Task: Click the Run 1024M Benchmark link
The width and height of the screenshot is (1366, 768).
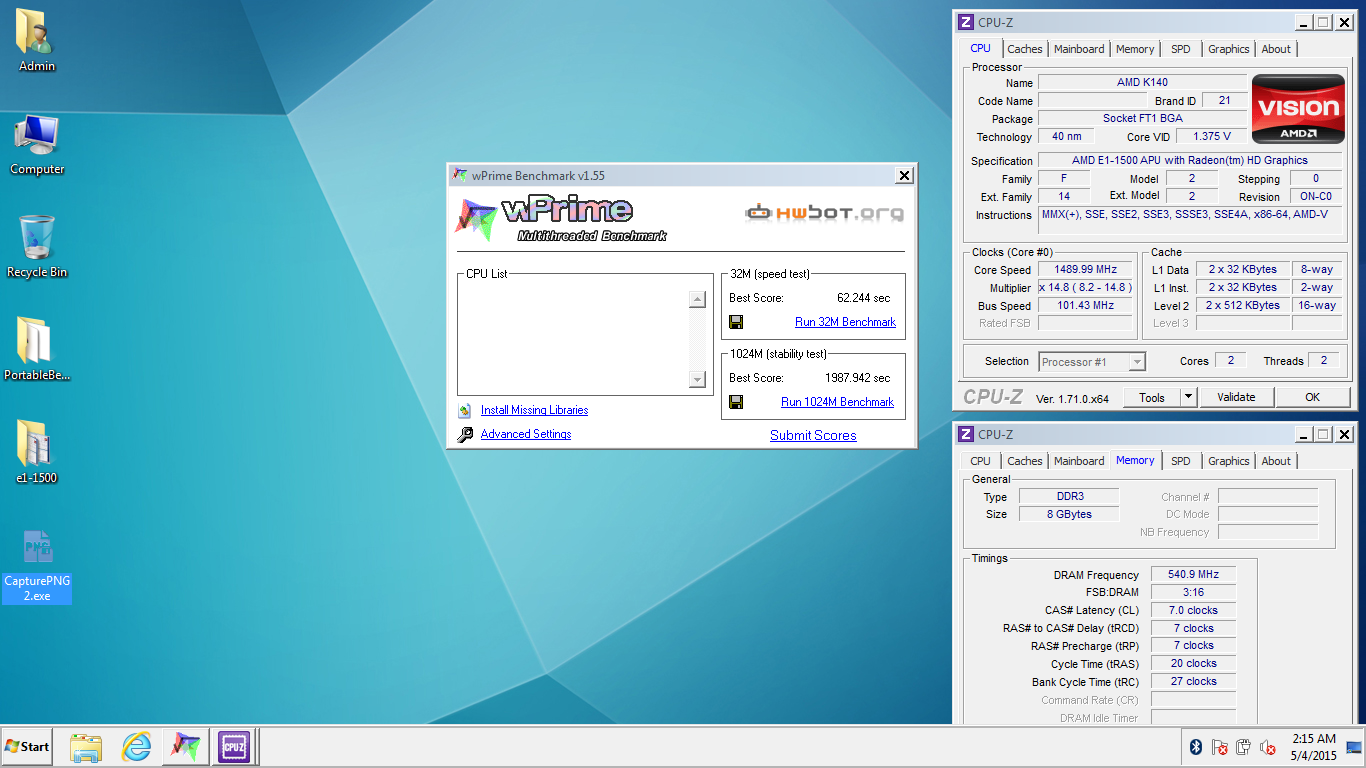Action: tap(837, 402)
